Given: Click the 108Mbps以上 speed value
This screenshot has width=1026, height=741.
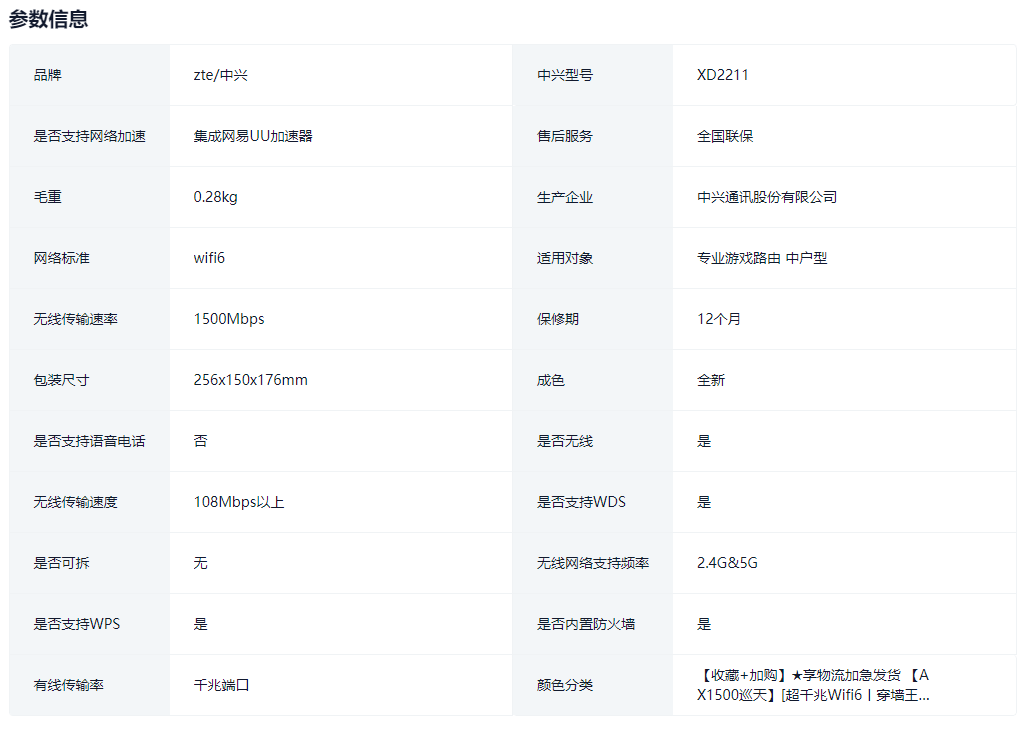Looking at the screenshot, I should tap(239, 502).
